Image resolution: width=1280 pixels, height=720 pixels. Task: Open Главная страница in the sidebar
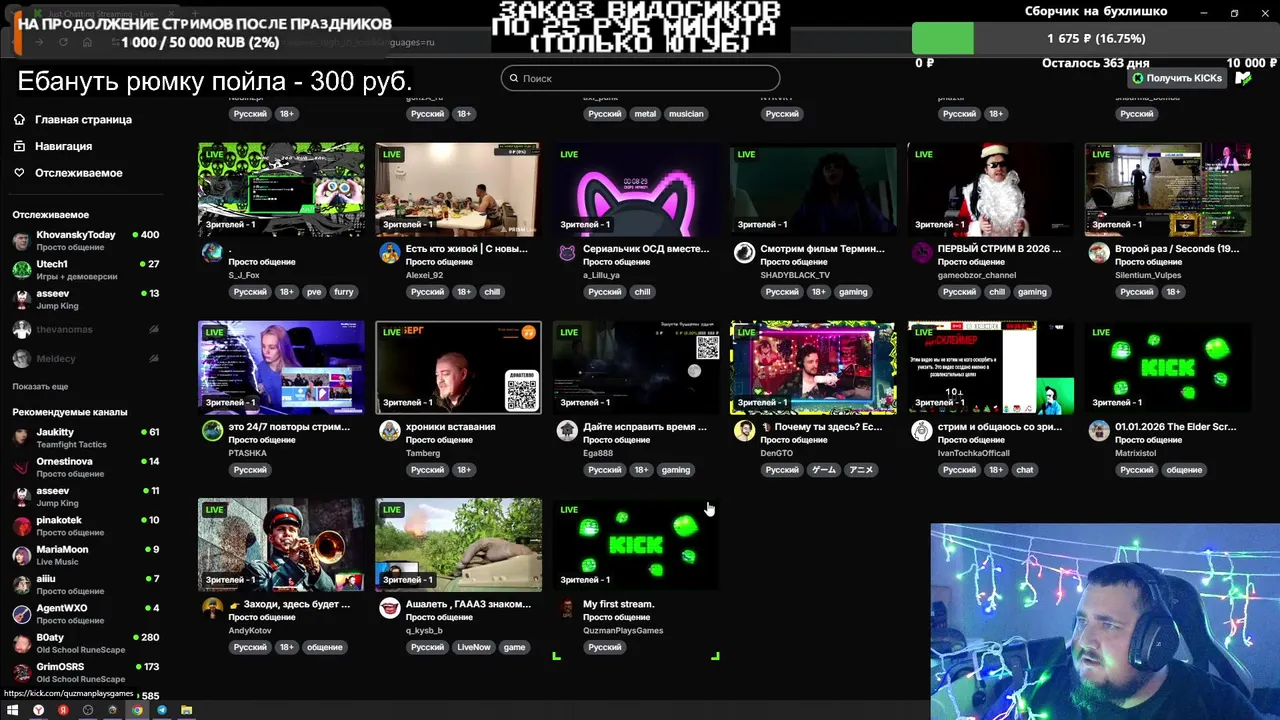(83, 119)
